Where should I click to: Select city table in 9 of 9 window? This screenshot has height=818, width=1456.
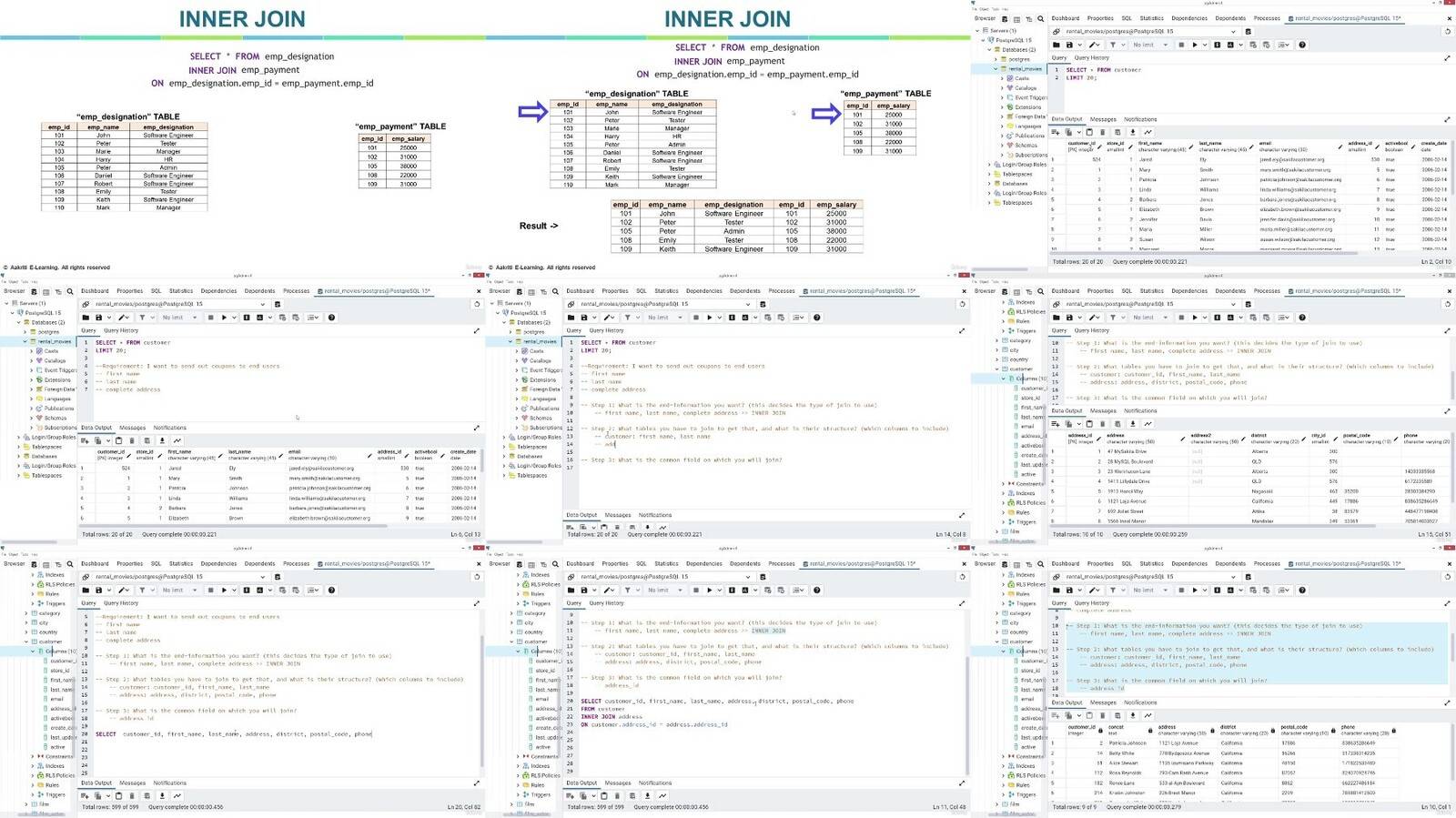point(1015,623)
